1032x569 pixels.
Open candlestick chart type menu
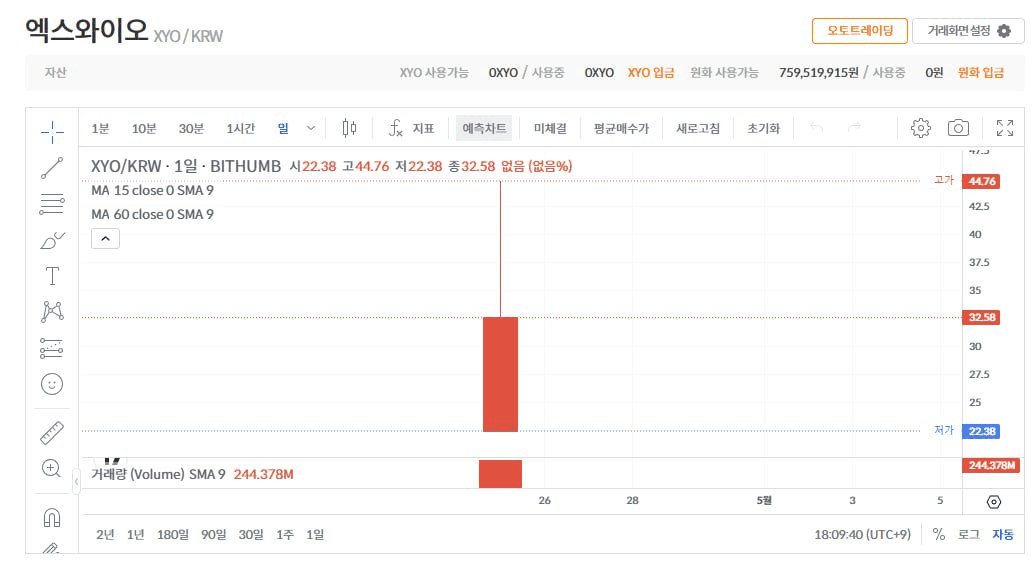pos(349,128)
